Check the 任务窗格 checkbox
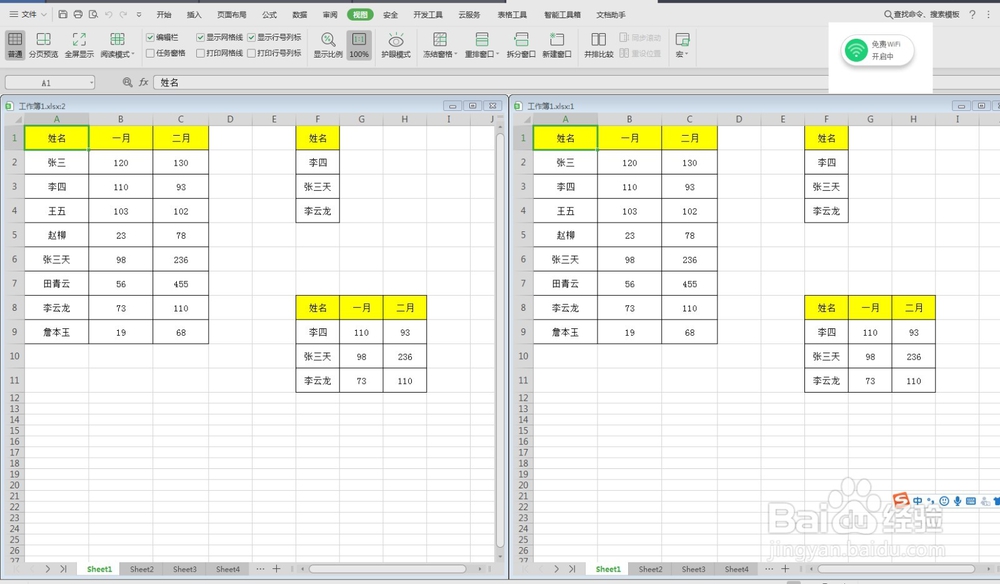1000x584 pixels. [x=150, y=54]
